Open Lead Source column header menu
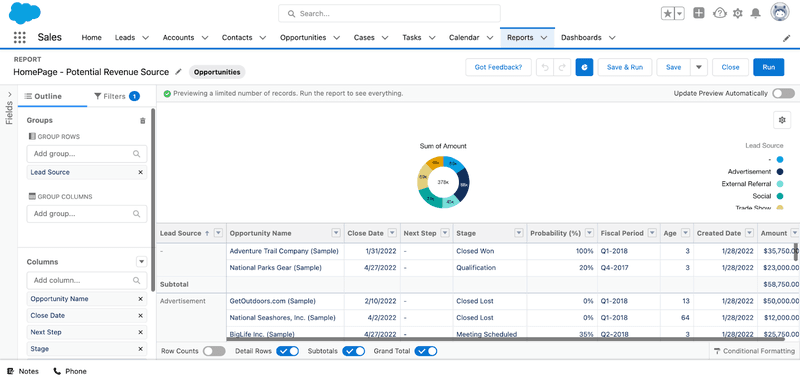 click(218, 233)
